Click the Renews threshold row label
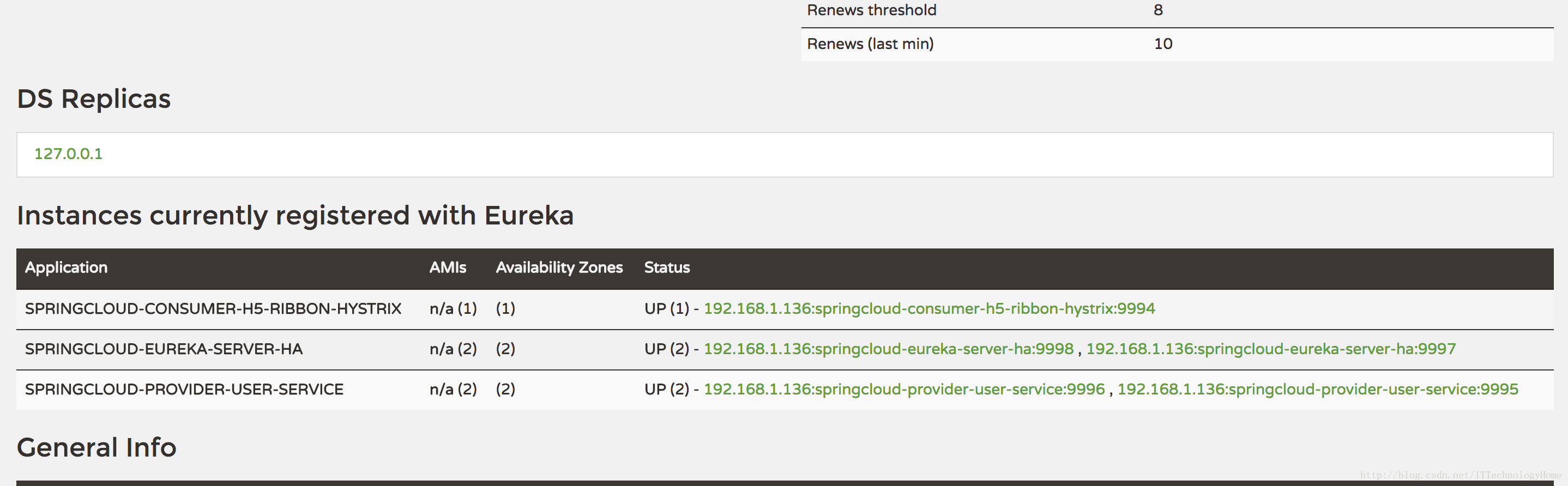The width and height of the screenshot is (1568, 486). pyautogui.click(x=872, y=10)
